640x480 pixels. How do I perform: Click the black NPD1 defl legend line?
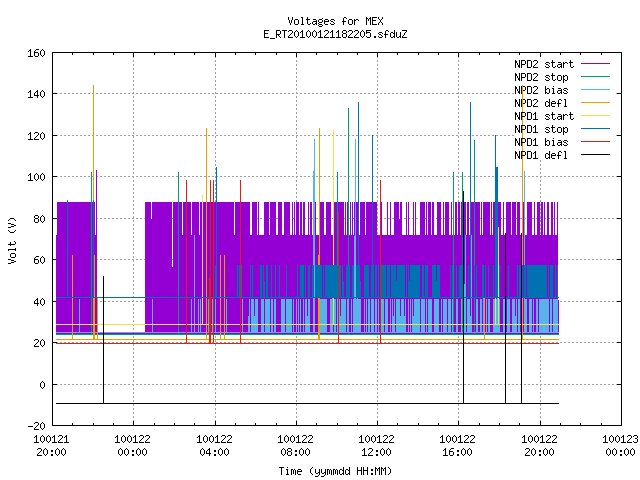click(595, 155)
